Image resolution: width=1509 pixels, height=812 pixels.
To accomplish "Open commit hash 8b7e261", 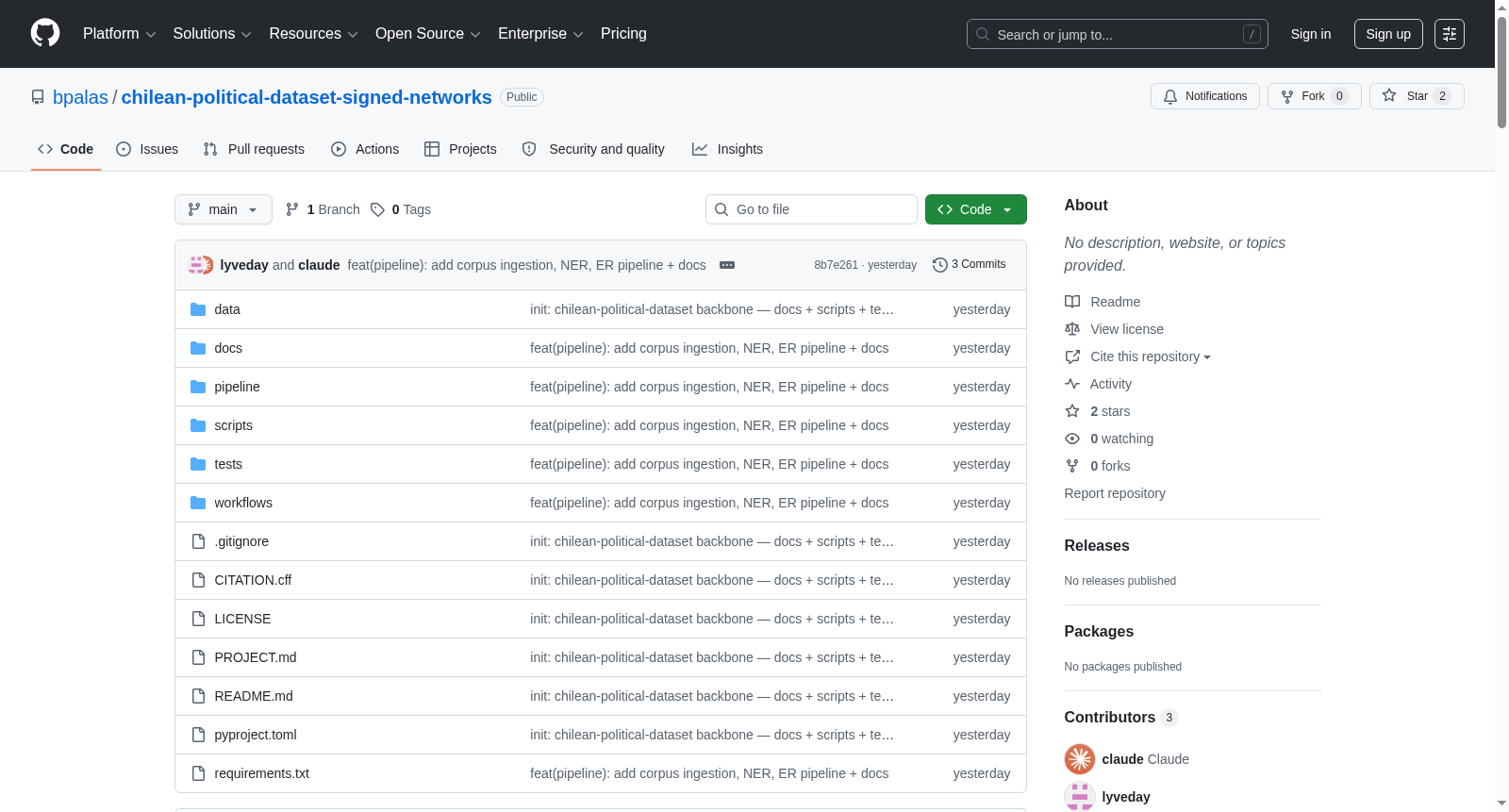I will click(x=836, y=265).
